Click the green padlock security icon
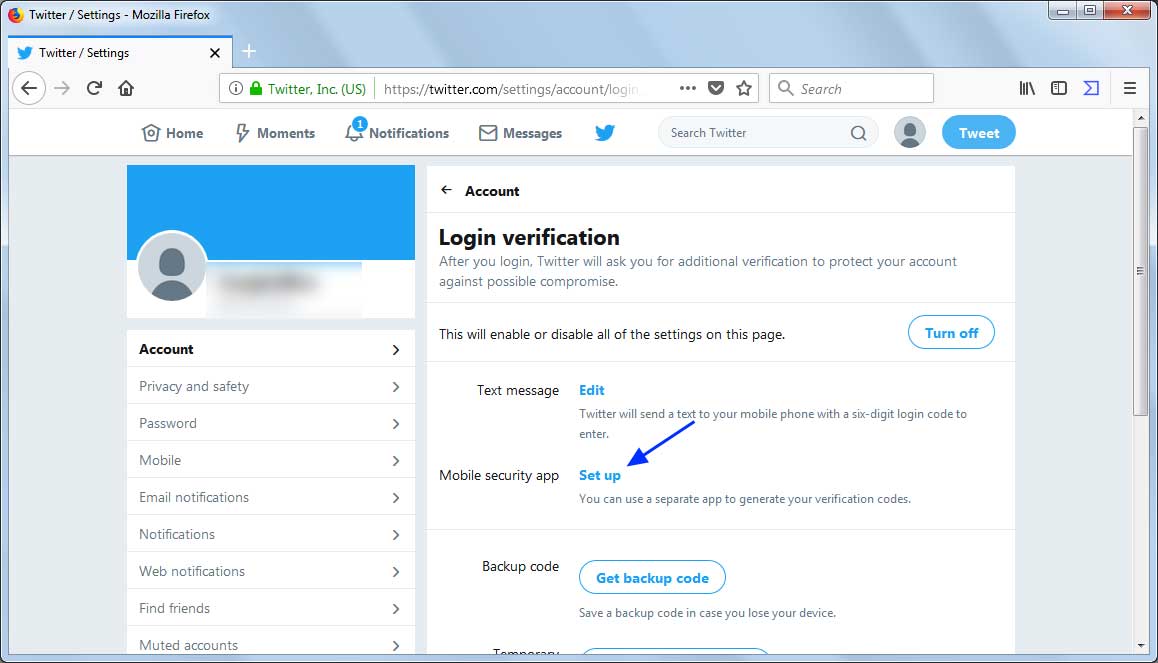The width and height of the screenshot is (1158, 663). coord(256,89)
